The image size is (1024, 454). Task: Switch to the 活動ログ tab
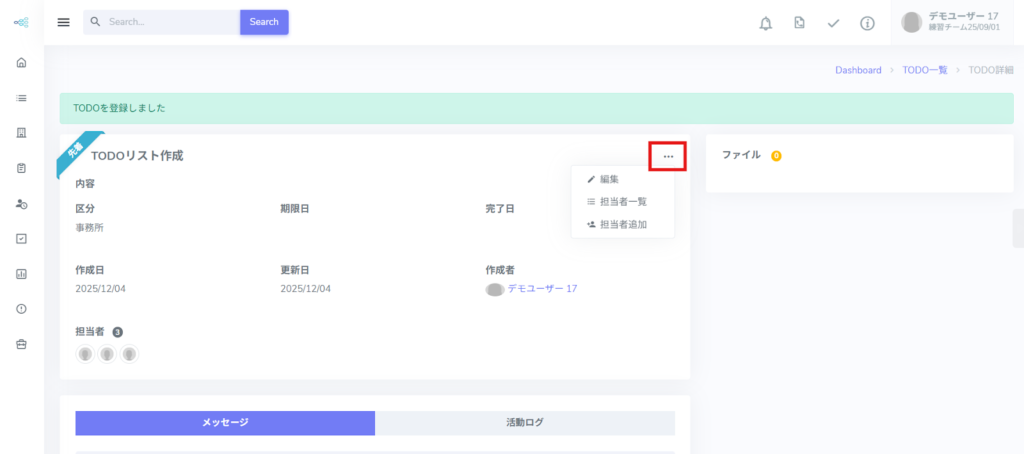tap(525, 423)
